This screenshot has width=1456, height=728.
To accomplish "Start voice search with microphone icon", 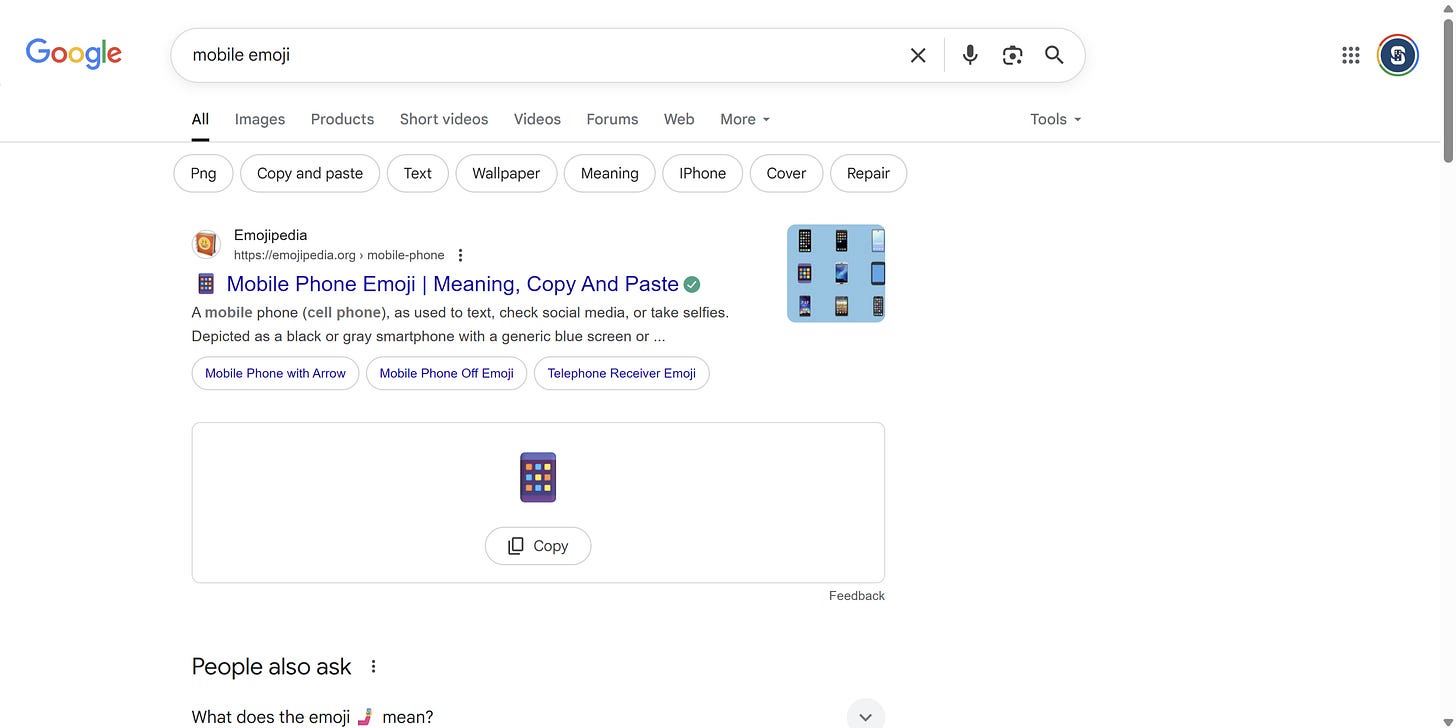I will click(970, 55).
